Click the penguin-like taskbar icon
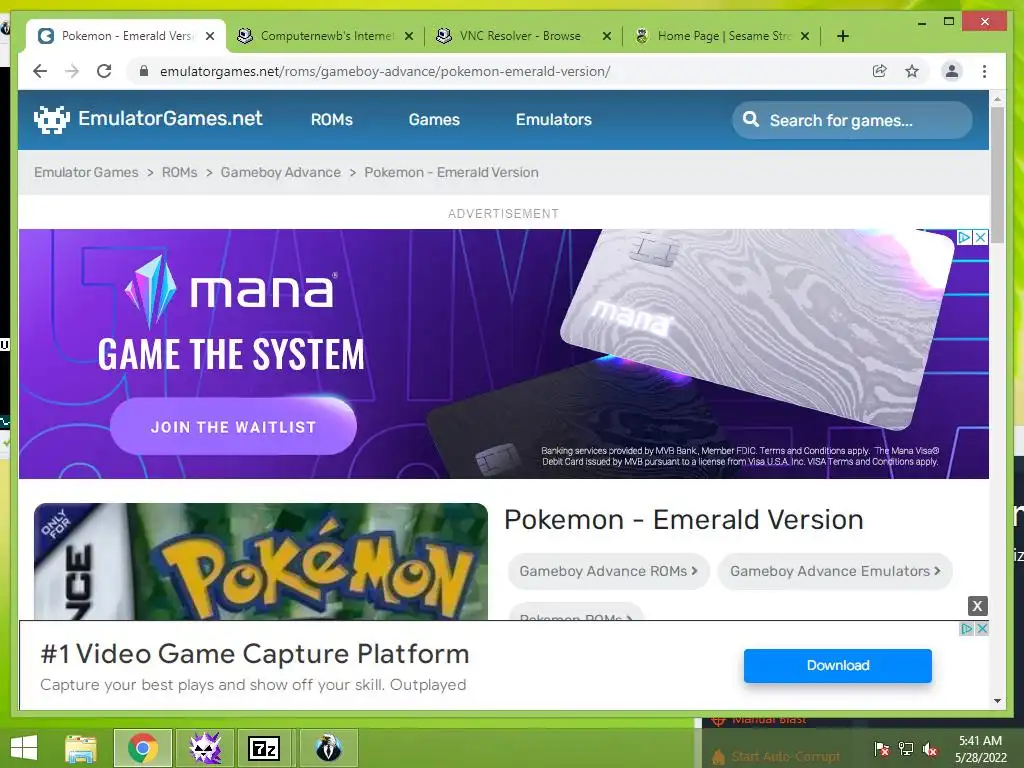This screenshot has width=1024, height=768. pos(328,748)
